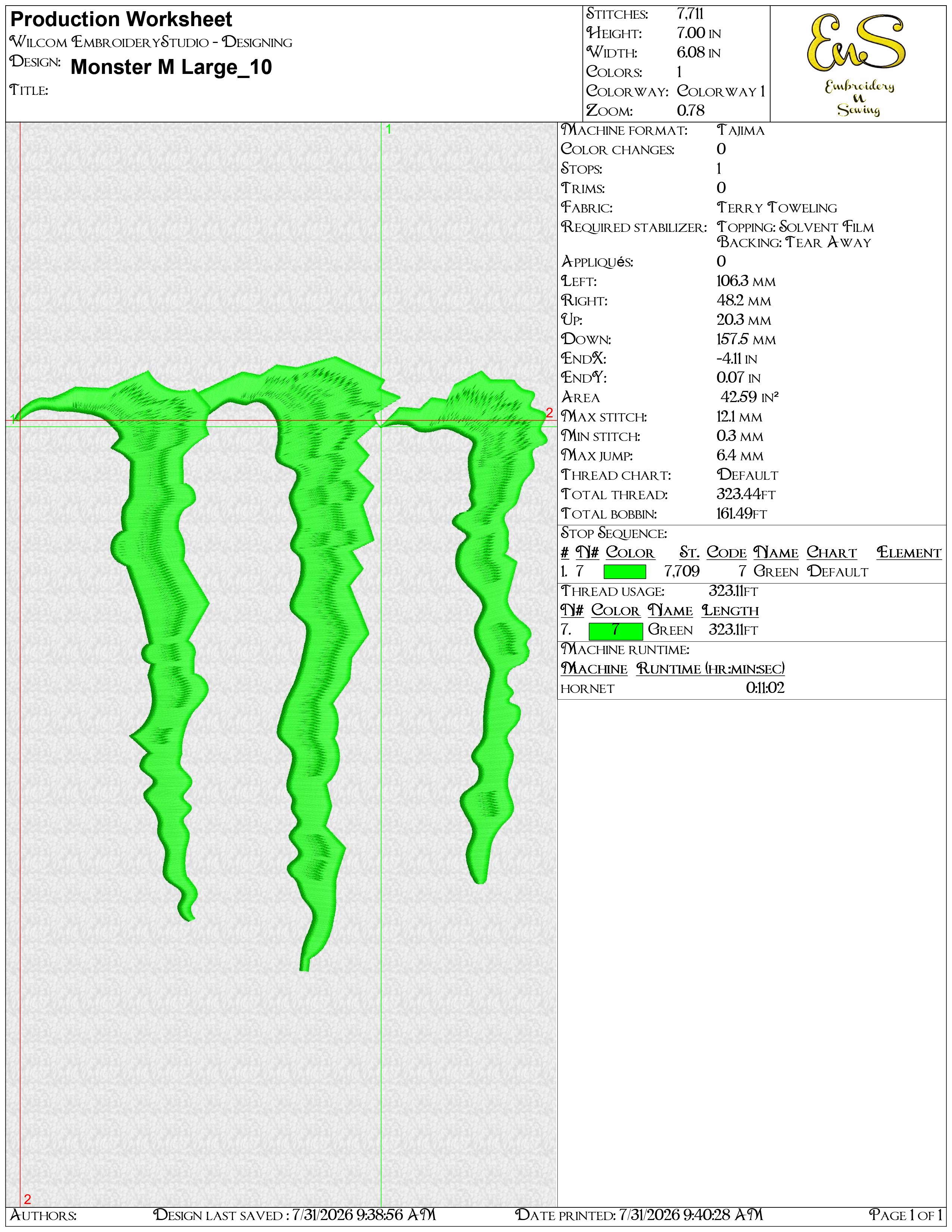Screen dimensions: 952x1232
Task: Select the EndX value "-4.11 in"
Action: (x=737, y=359)
